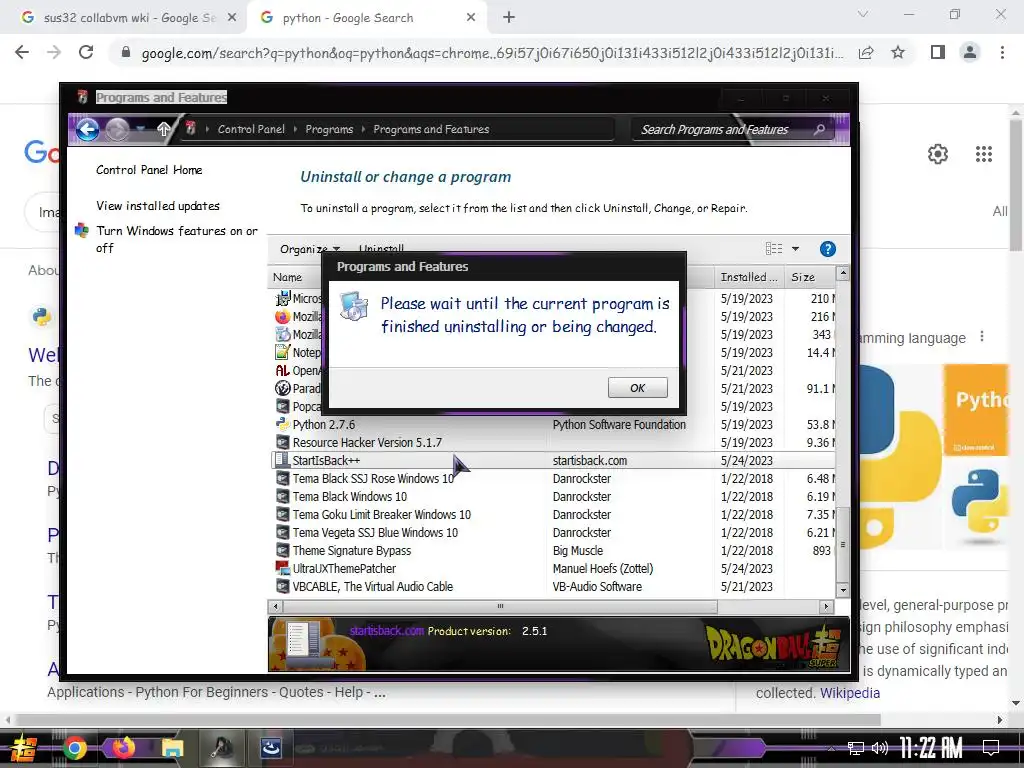Click the VB-Audio Software publisher cell
Screen dimensions: 1024x768
pos(597,586)
